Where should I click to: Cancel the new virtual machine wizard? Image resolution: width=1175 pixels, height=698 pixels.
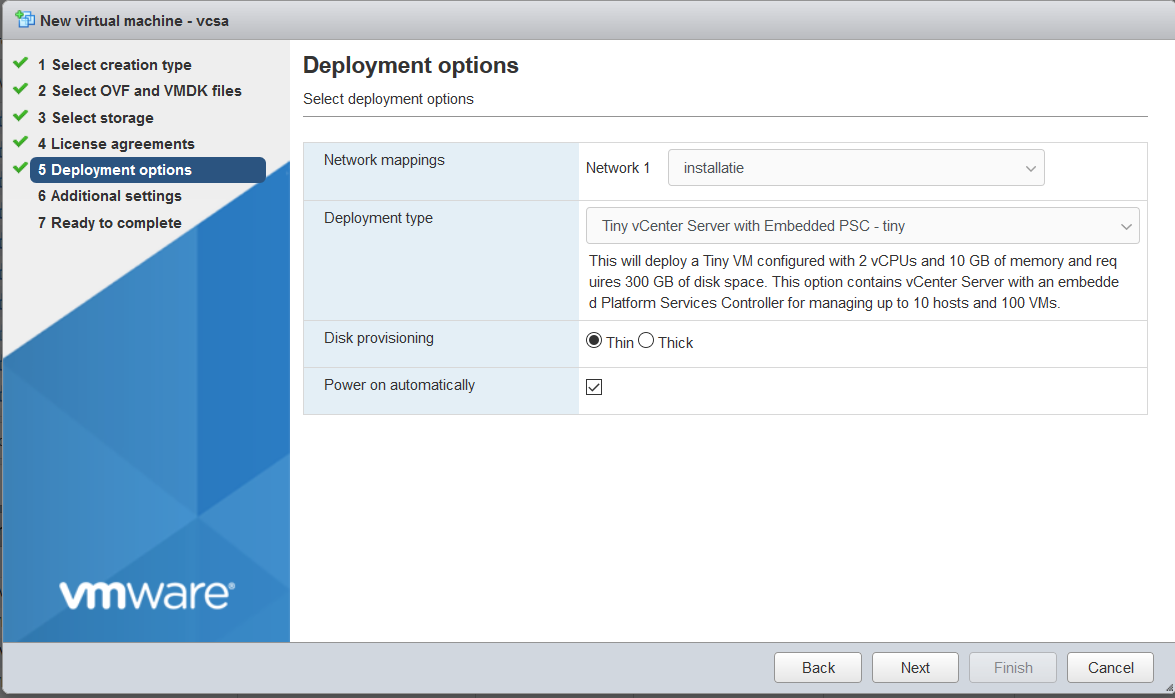point(1110,668)
